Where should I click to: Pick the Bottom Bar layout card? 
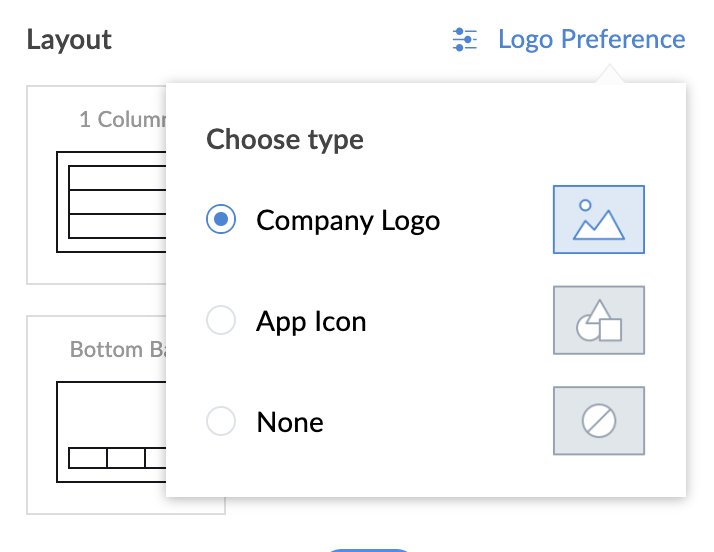[96, 415]
